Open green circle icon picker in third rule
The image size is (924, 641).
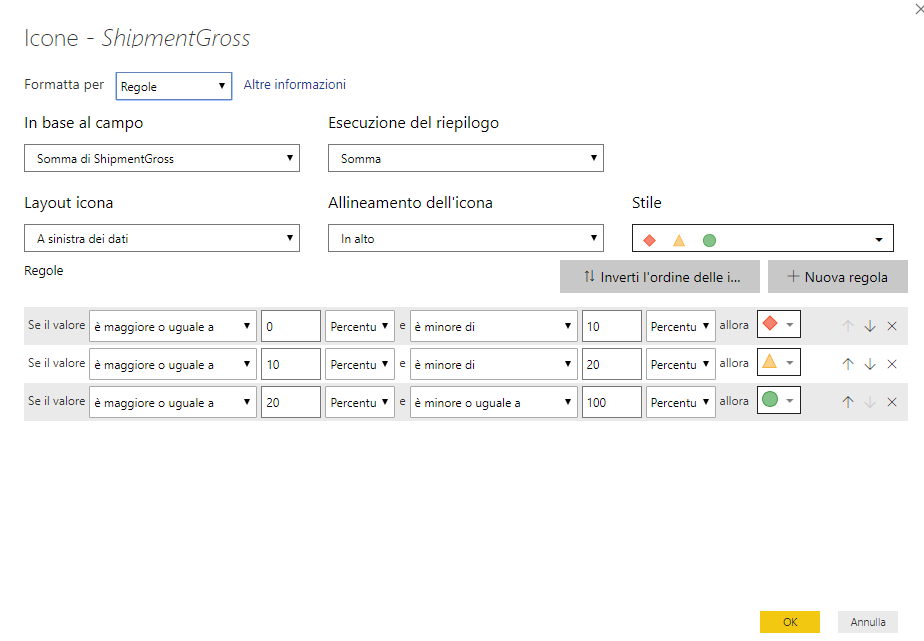[778, 400]
